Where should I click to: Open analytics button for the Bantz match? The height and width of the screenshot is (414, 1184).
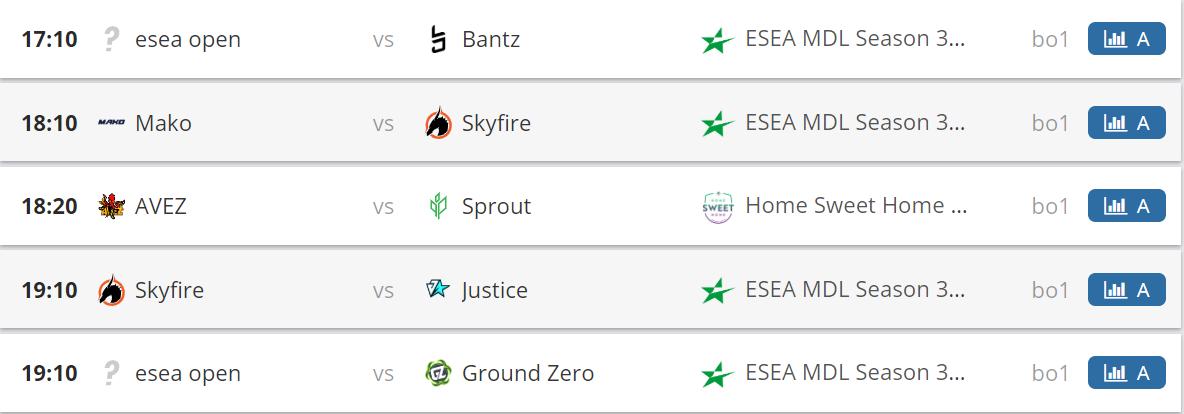click(1126, 39)
